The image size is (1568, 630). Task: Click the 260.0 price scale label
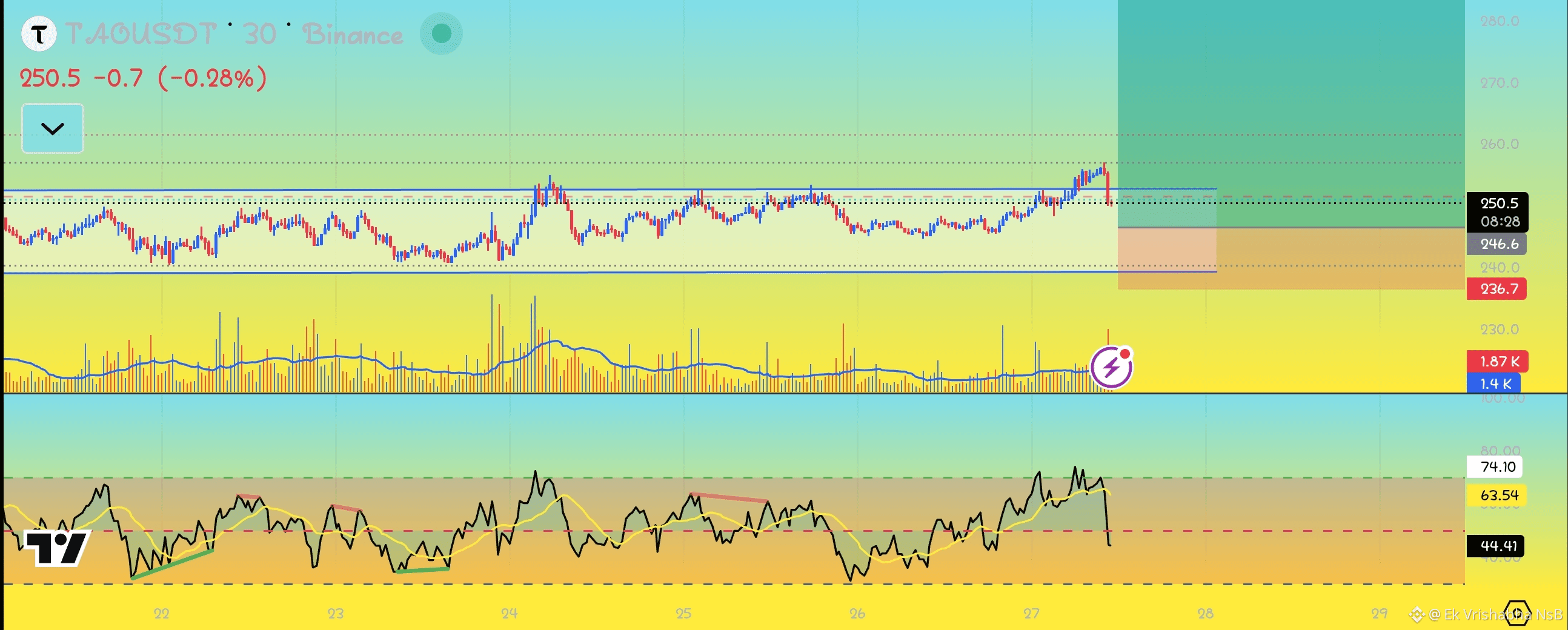pyautogui.click(x=1500, y=144)
